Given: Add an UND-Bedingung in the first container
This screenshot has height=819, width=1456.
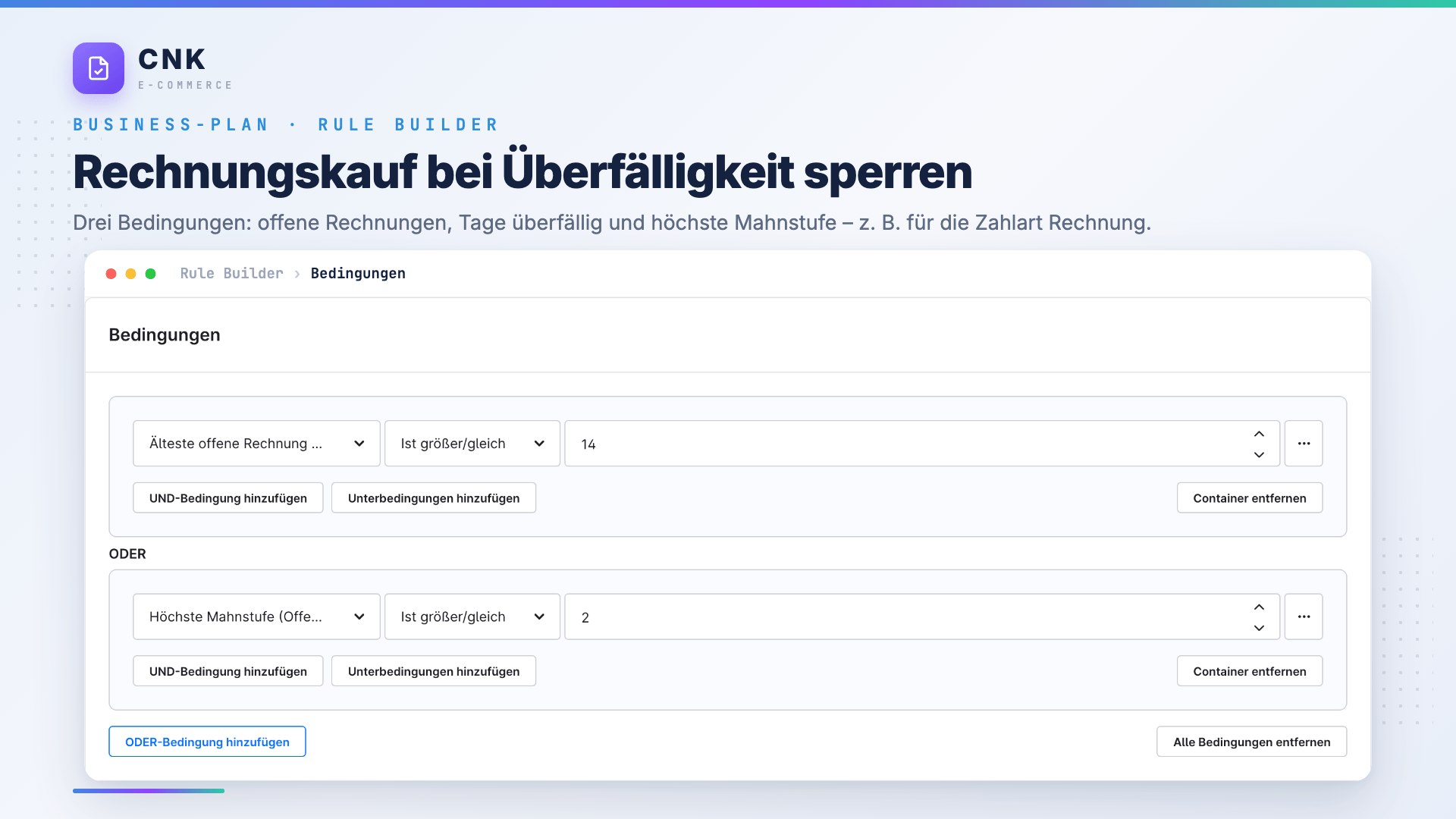Looking at the screenshot, I should 228,498.
